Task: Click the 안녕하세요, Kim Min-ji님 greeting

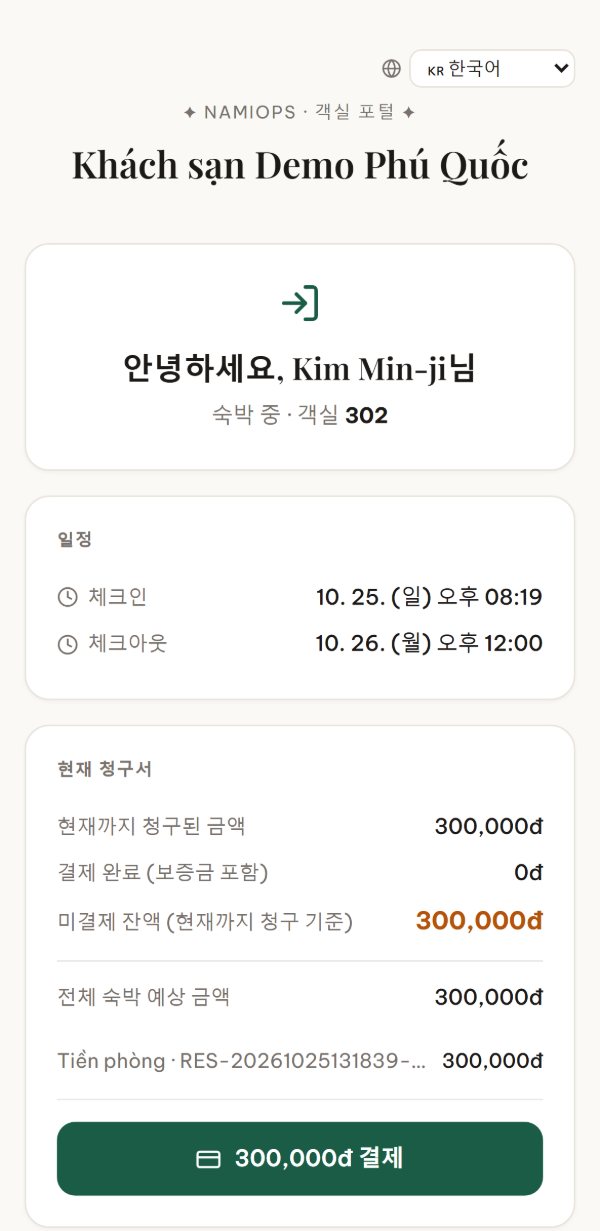Action: tap(300, 369)
